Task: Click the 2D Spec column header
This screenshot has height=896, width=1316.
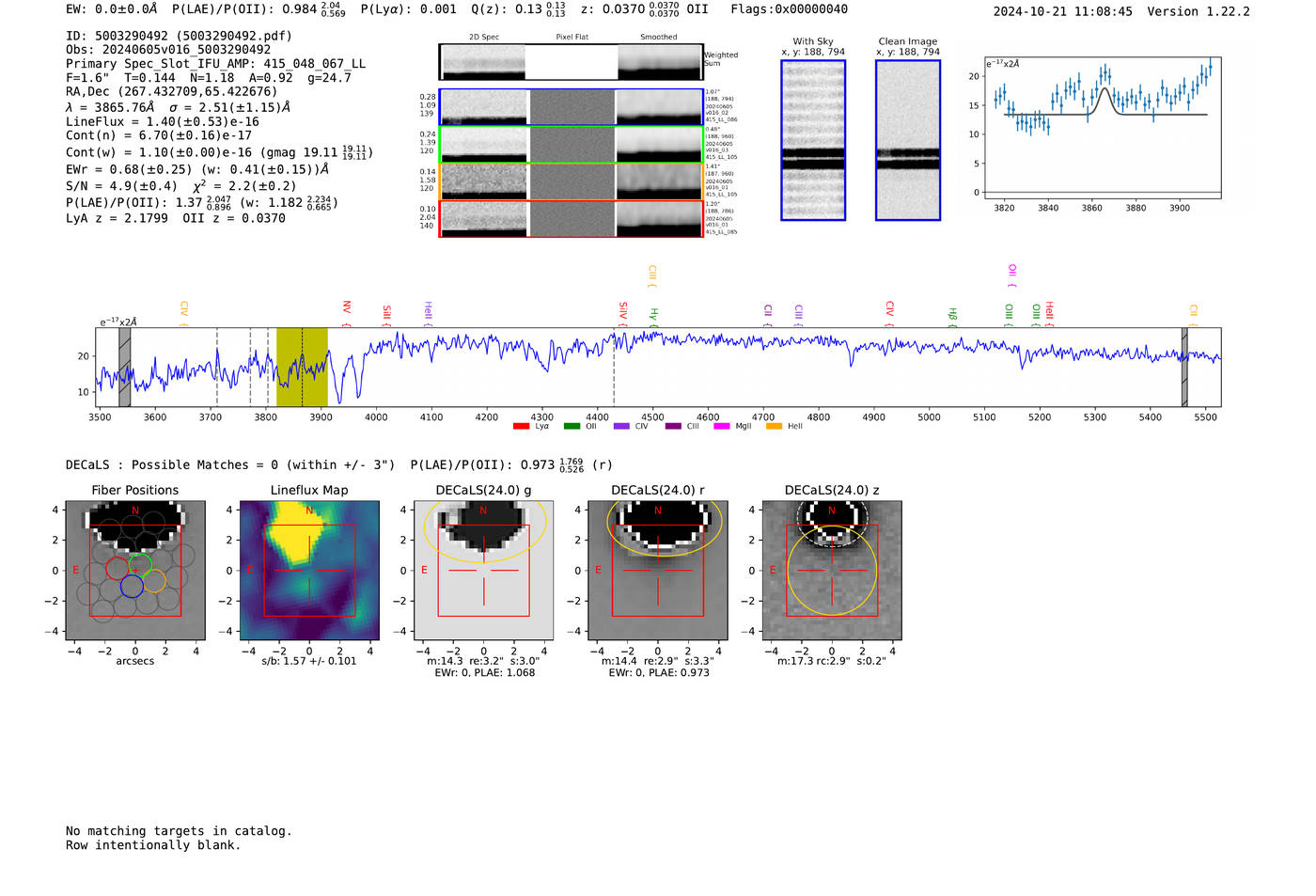Action: pos(484,38)
